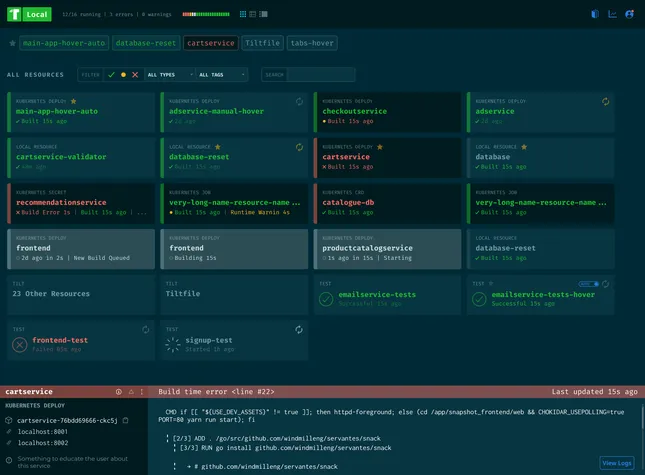Trigger update icon on adservice-manual-hover card

299,102
